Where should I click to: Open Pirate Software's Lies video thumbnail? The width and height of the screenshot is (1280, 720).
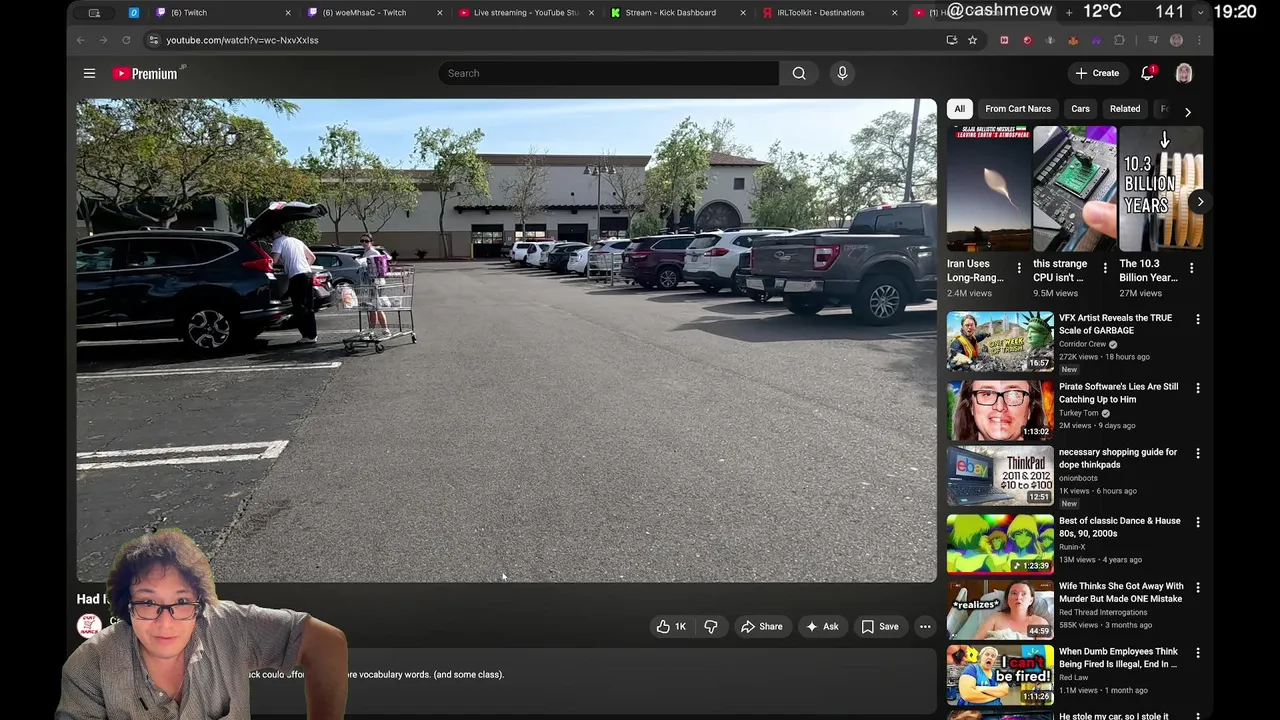pyautogui.click(x=1000, y=410)
